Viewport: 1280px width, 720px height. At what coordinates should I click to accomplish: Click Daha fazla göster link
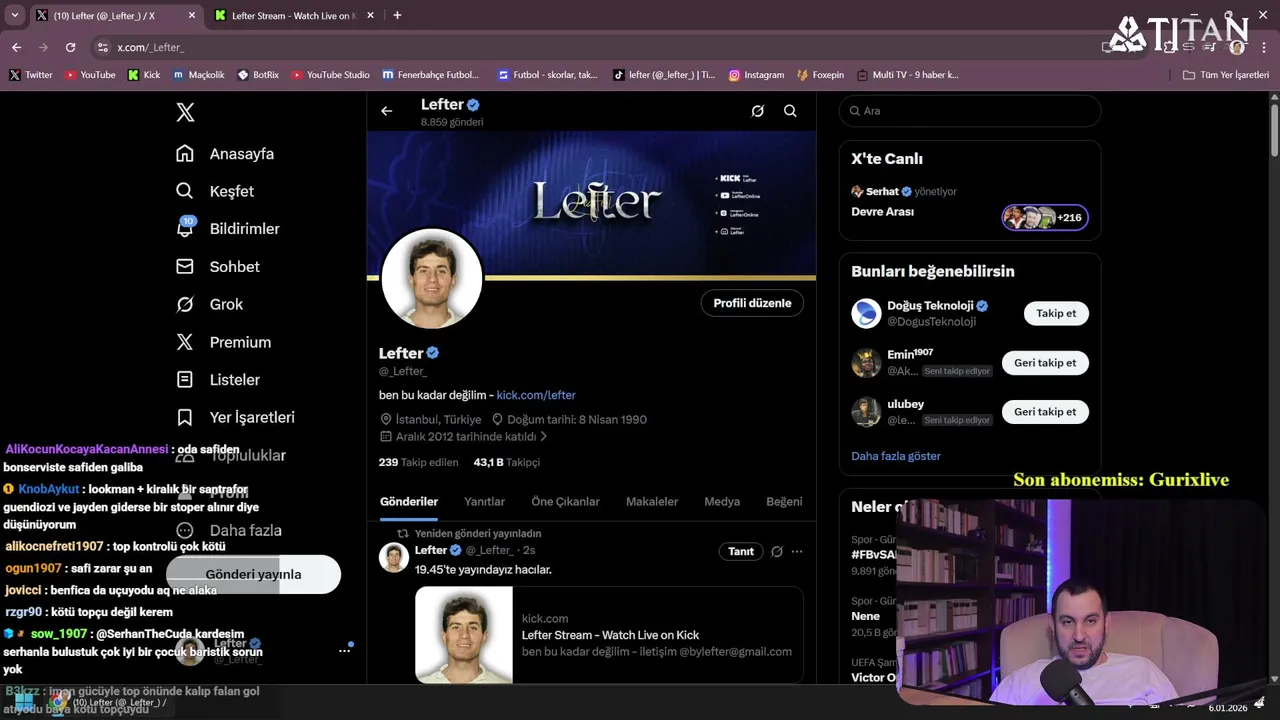coord(896,456)
